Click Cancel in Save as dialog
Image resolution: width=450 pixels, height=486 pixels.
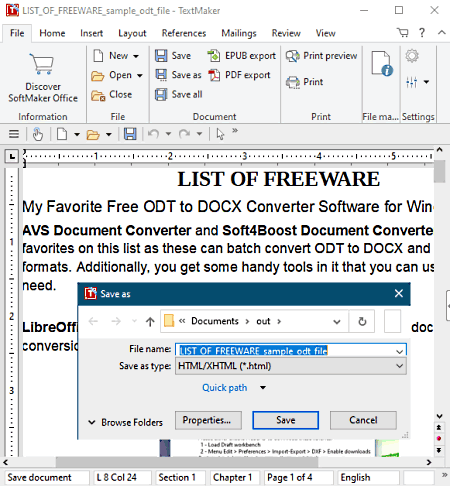(363, 420)
